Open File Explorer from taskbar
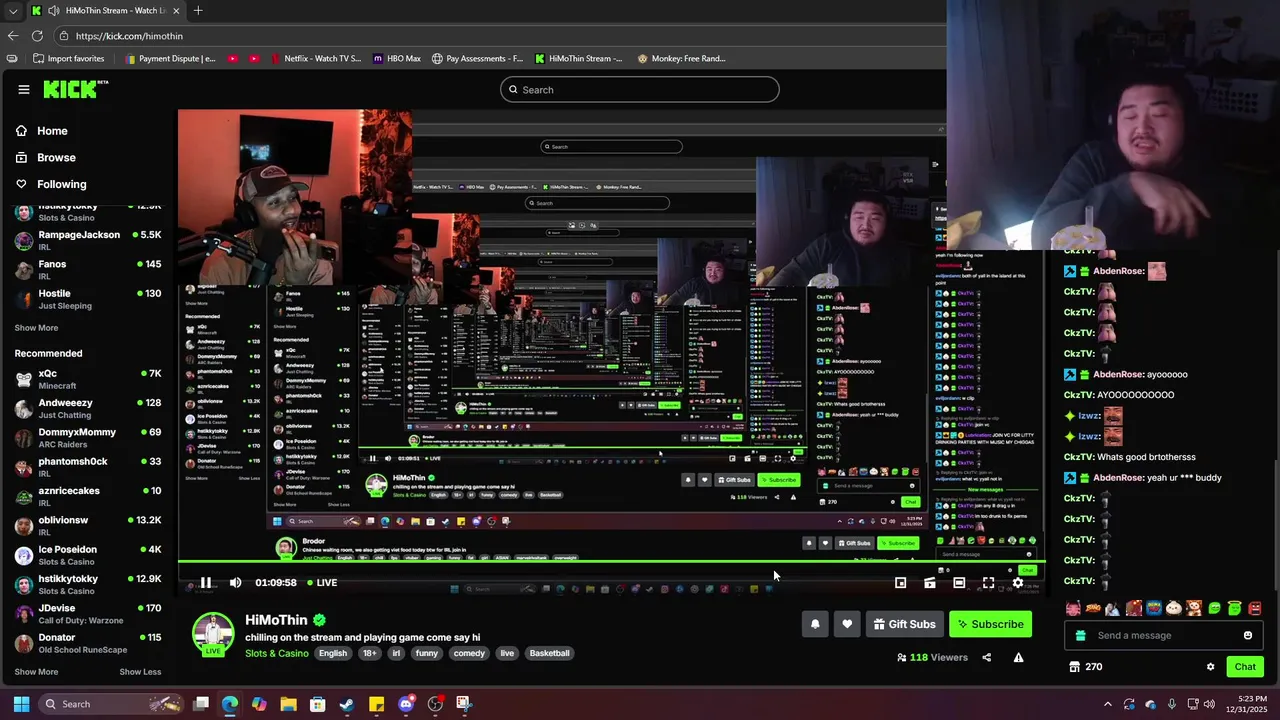The width and height of the screenshot is (1280, 720). [x=289, y=704]
